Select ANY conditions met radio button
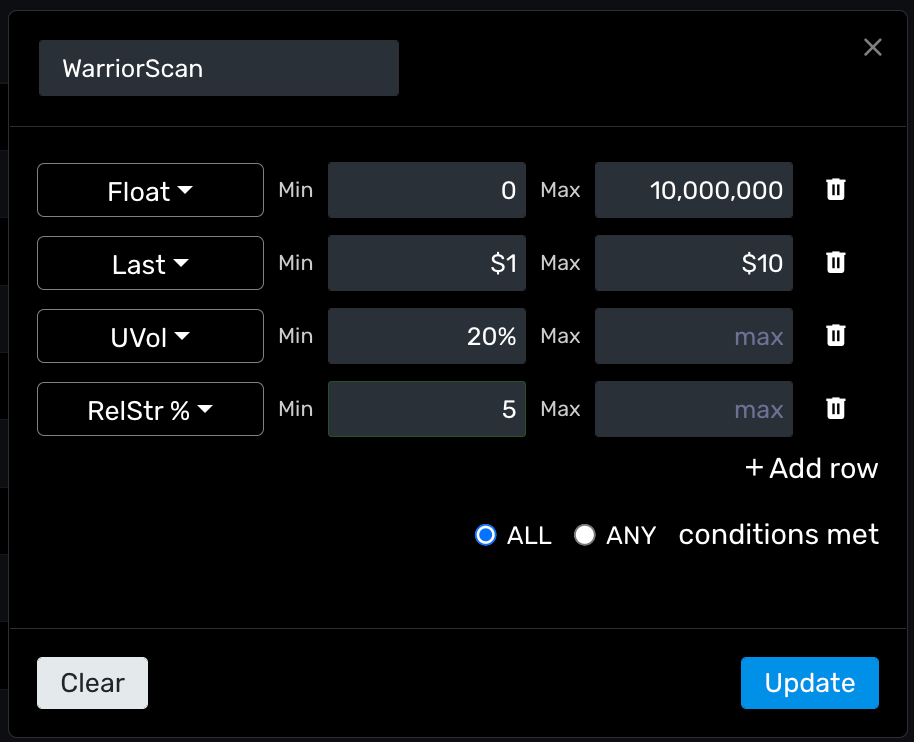 (585, 535)
